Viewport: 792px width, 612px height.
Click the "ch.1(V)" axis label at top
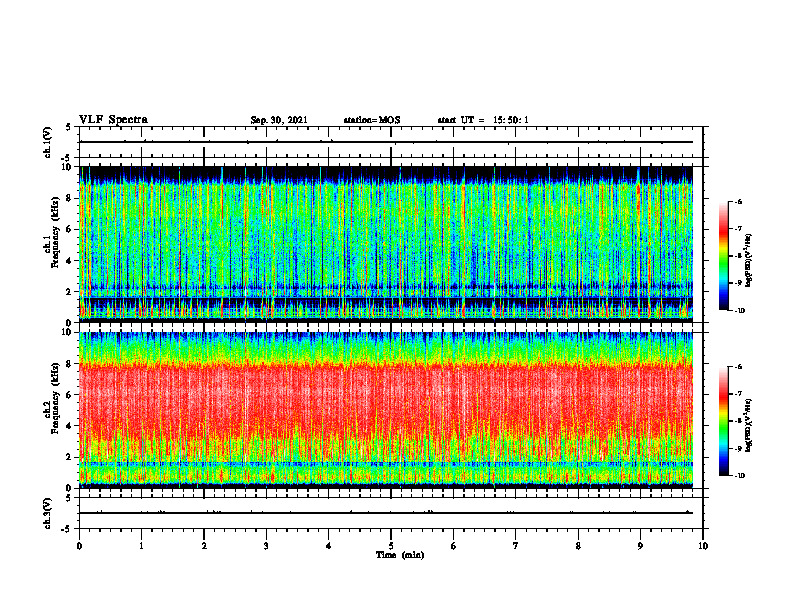[x=48, y=142]
